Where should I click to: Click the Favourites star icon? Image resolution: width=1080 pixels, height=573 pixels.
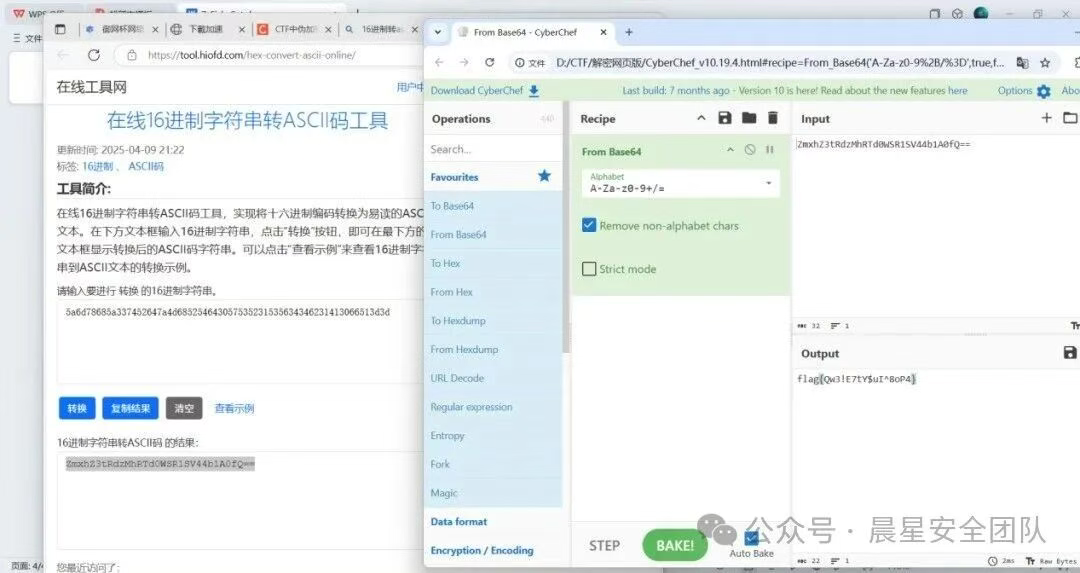point(544,176)
